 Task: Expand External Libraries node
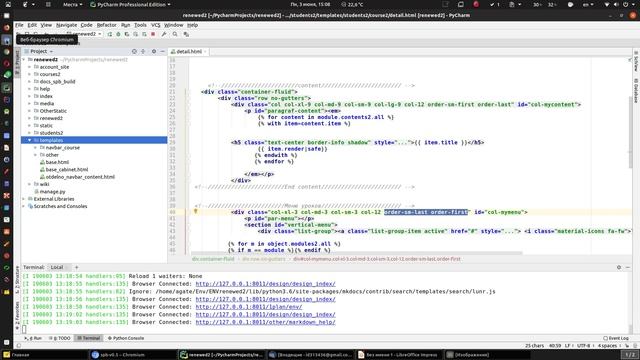24,199
